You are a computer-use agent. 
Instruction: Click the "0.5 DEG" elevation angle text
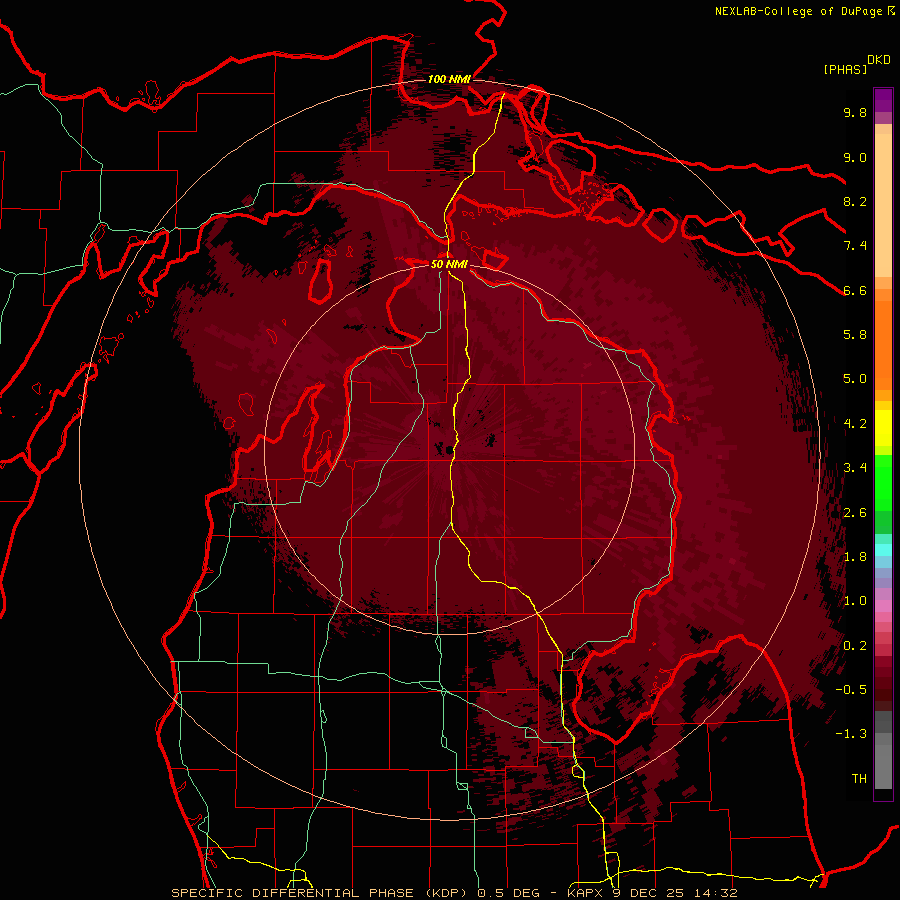509,893
